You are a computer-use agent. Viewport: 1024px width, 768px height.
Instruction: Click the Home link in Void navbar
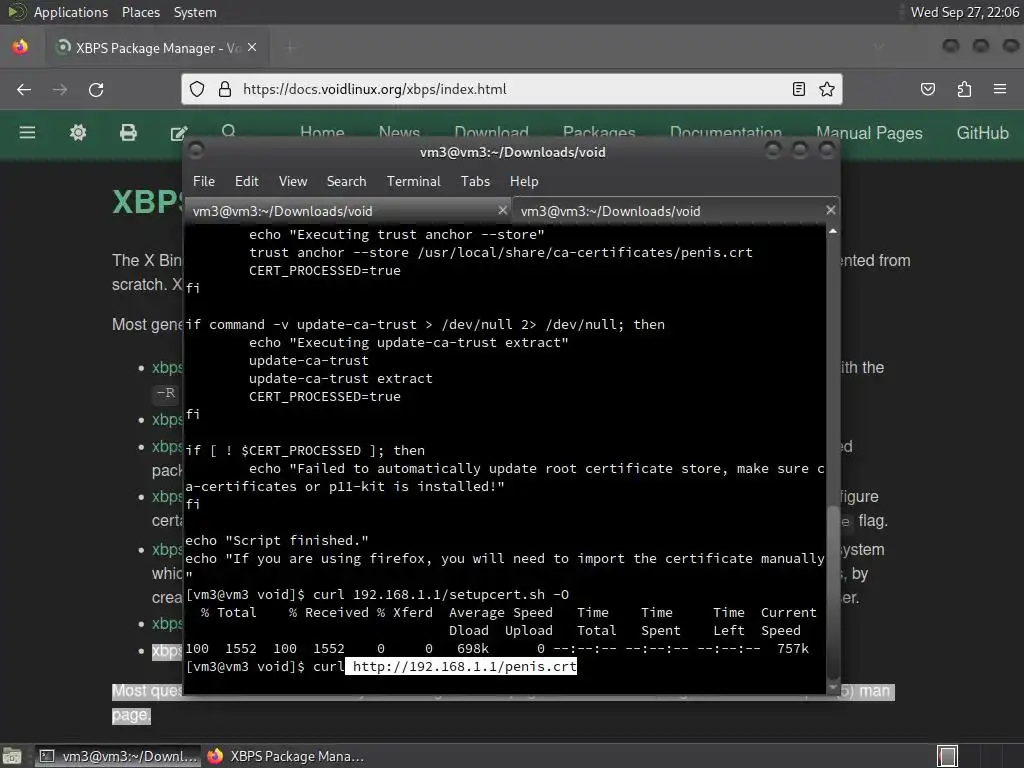(322, 133)
